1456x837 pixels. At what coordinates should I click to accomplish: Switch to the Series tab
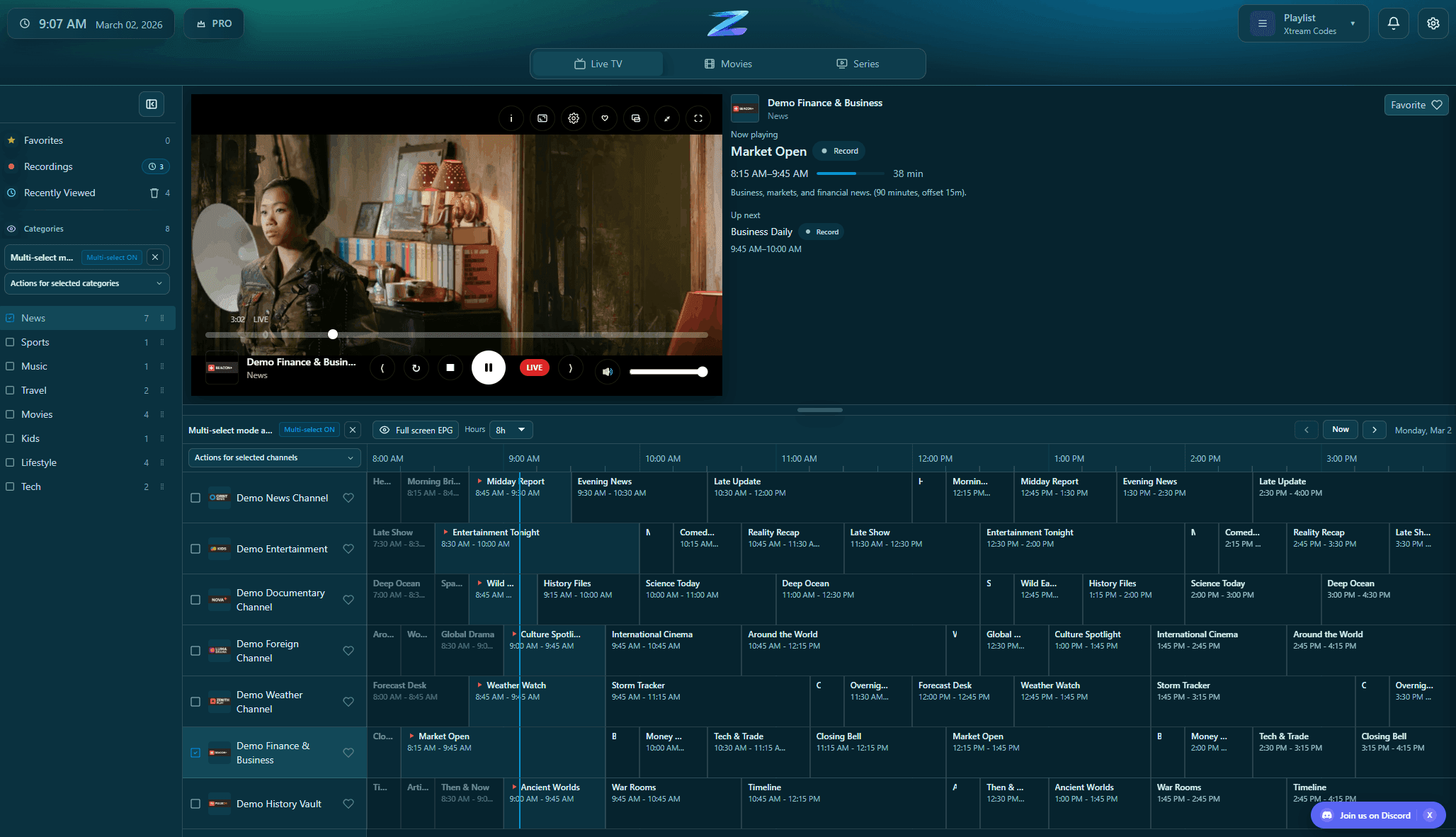tap(857, 64)
